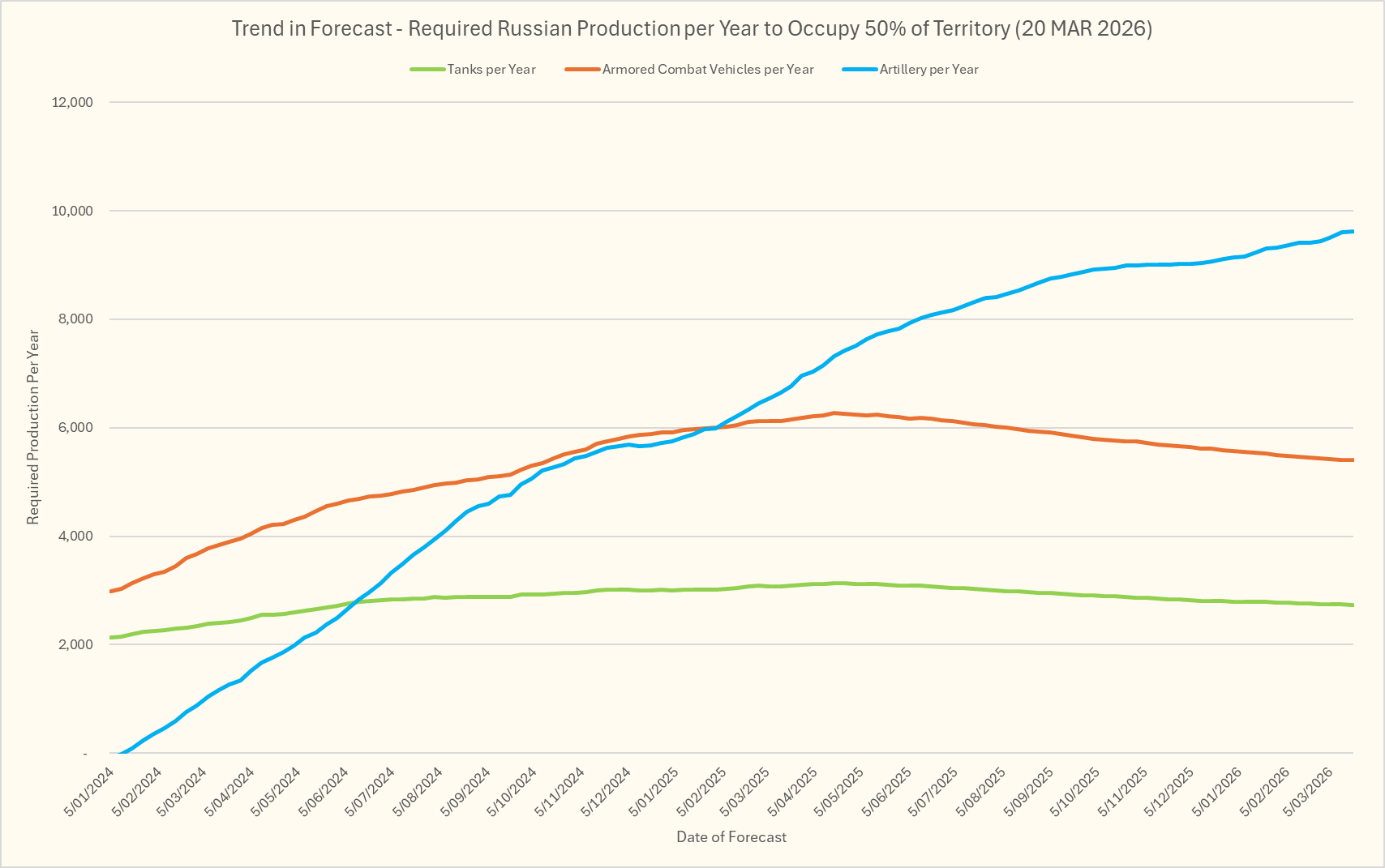Click the chart title text
Viewport: 1385px width, 868px height.
692,28
